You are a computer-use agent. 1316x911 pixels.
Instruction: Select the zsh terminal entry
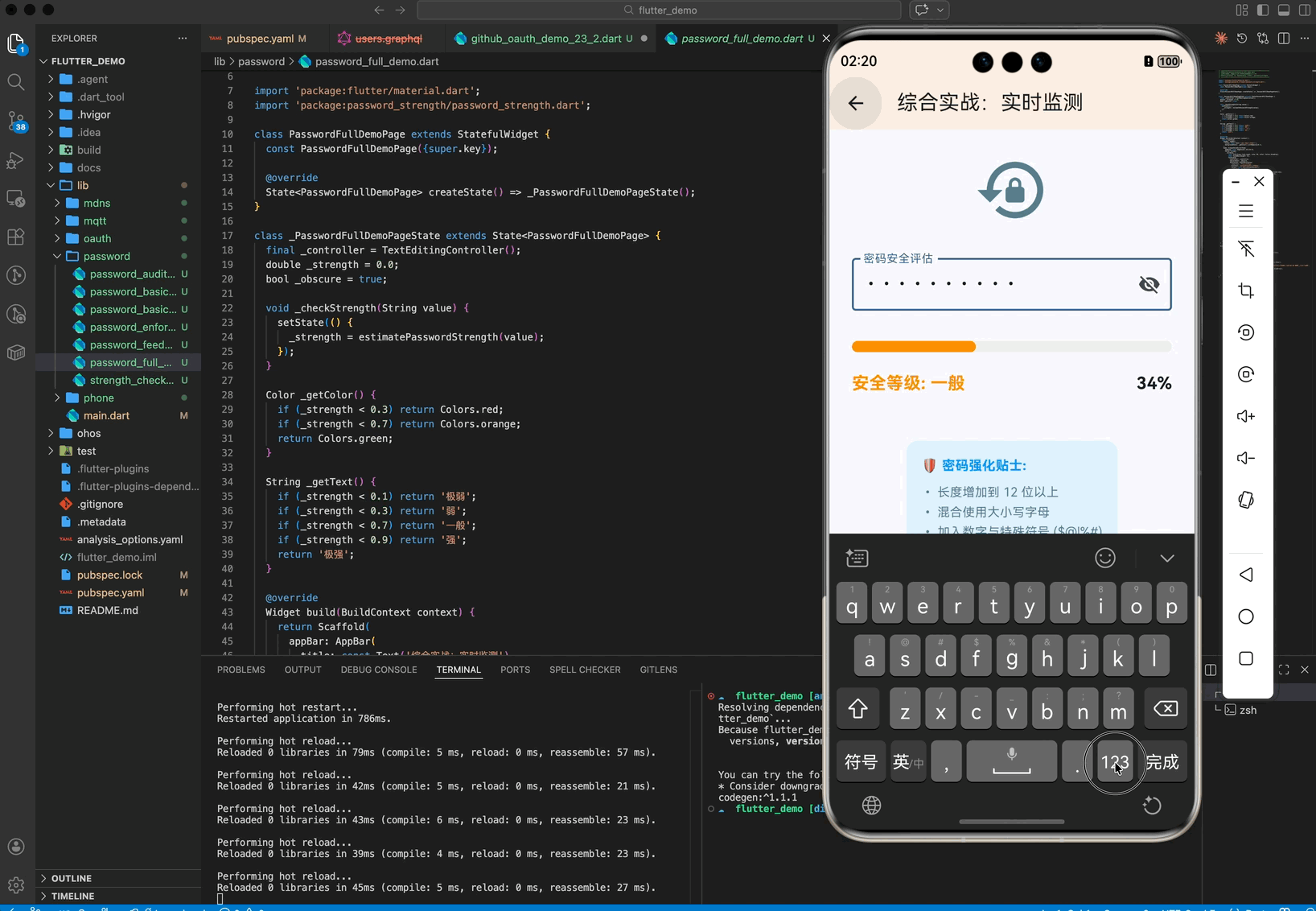tap(1248, 710)
